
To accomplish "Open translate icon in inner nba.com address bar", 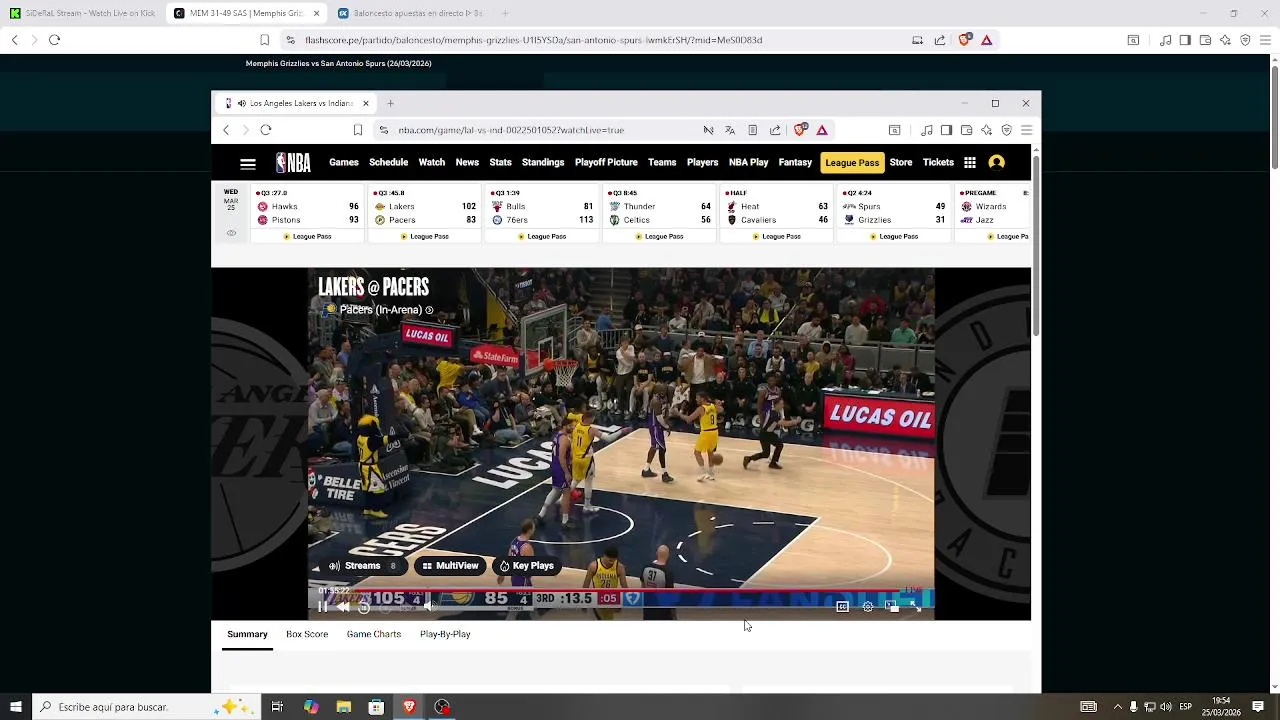I will [x=730, y=130].
